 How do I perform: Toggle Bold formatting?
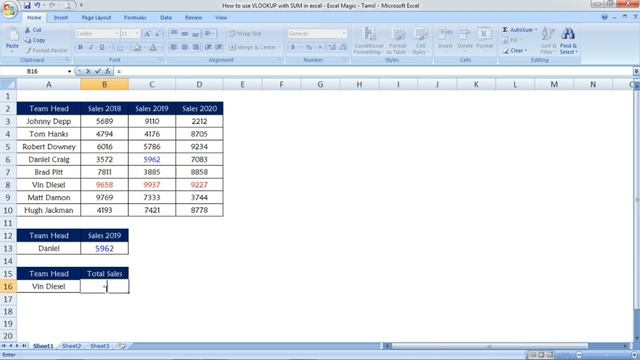pyautogui.click(x=80, y=47)
